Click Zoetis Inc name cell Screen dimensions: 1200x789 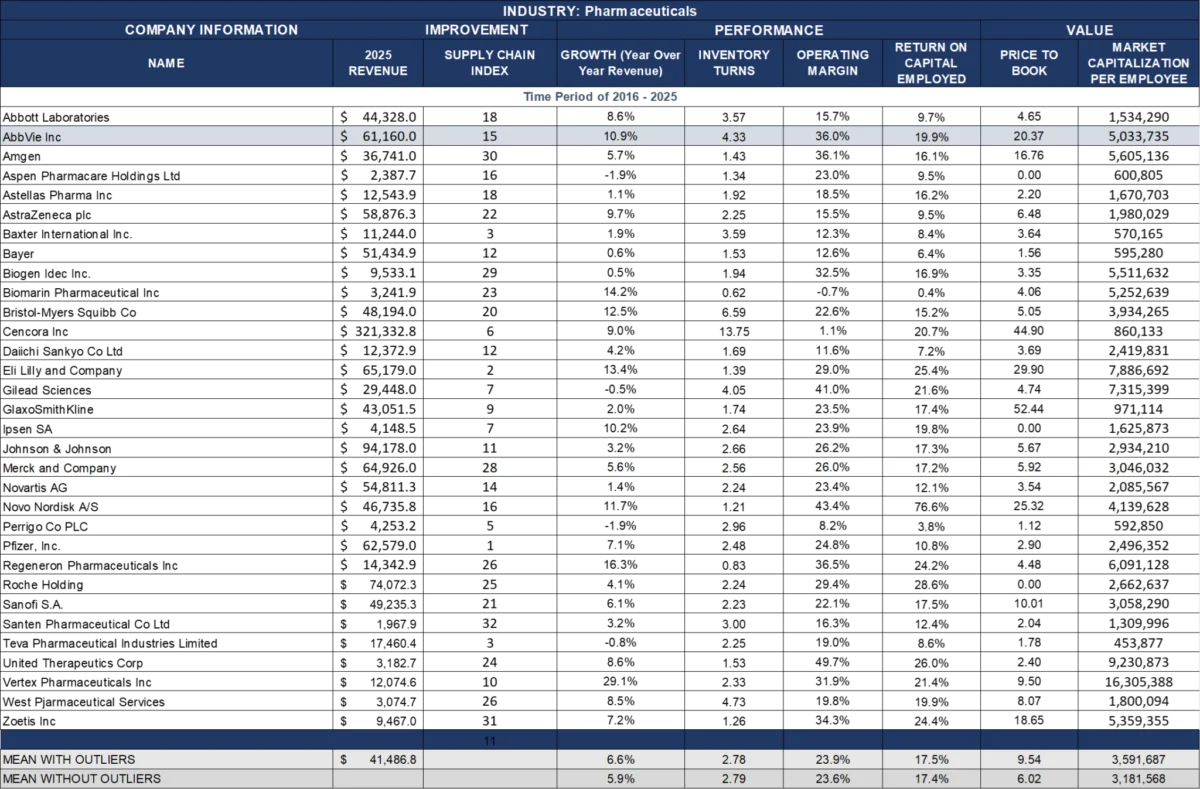point(166,721)
